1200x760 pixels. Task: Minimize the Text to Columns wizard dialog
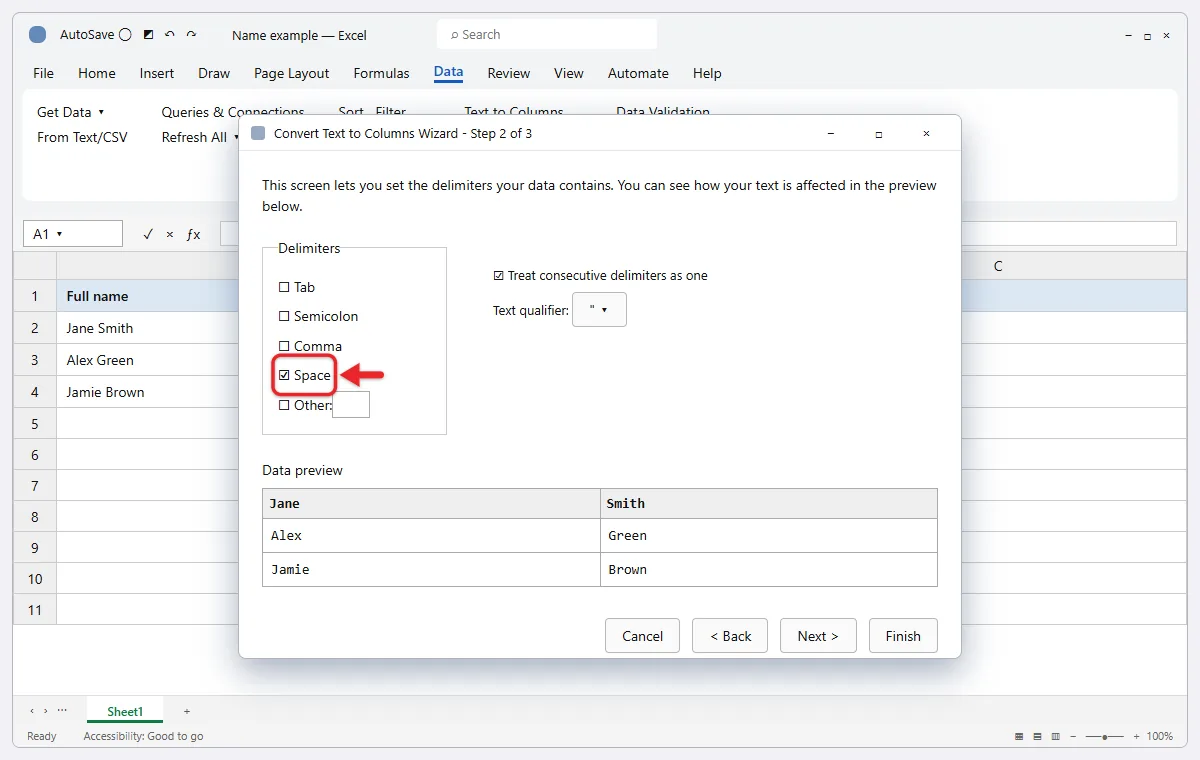point(831,133)
